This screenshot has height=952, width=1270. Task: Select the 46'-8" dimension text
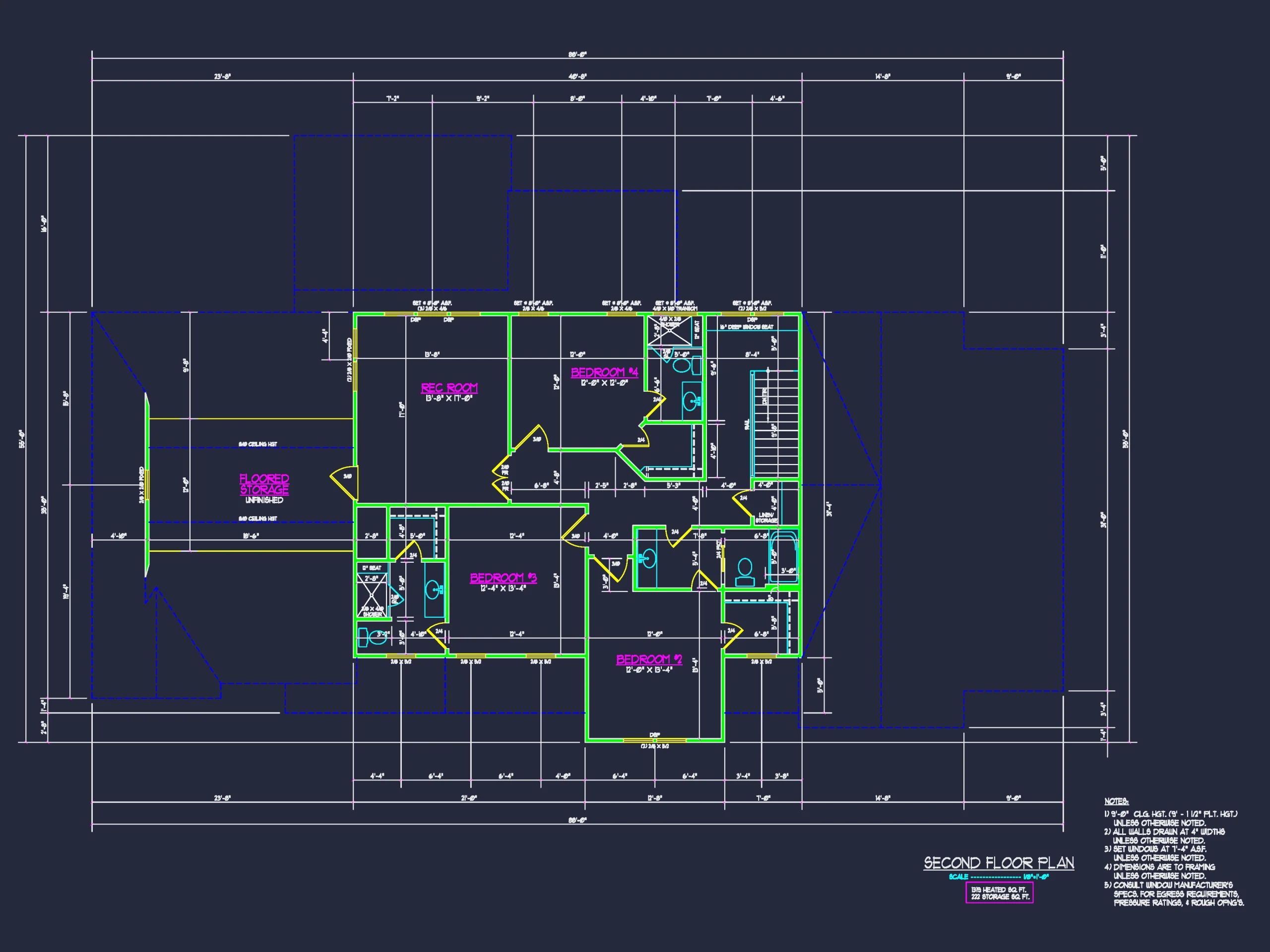pos(577,76)
